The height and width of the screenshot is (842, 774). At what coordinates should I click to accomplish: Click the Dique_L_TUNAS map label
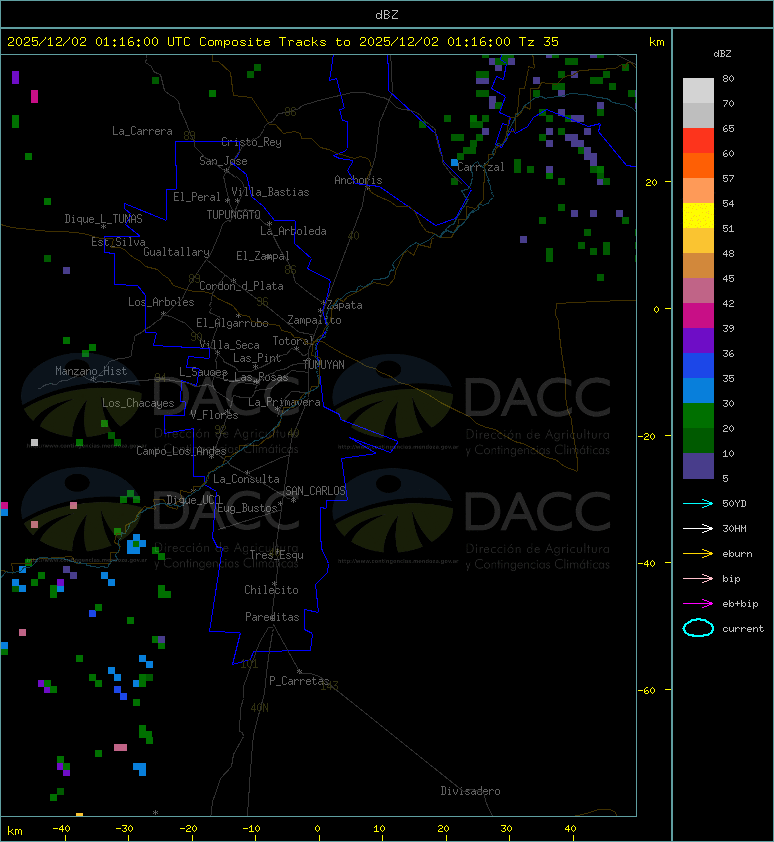(104, 219)
